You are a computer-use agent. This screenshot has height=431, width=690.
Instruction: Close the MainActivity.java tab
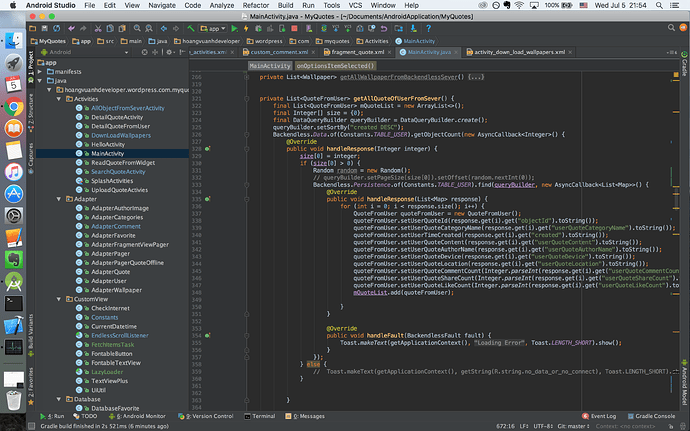456,52
